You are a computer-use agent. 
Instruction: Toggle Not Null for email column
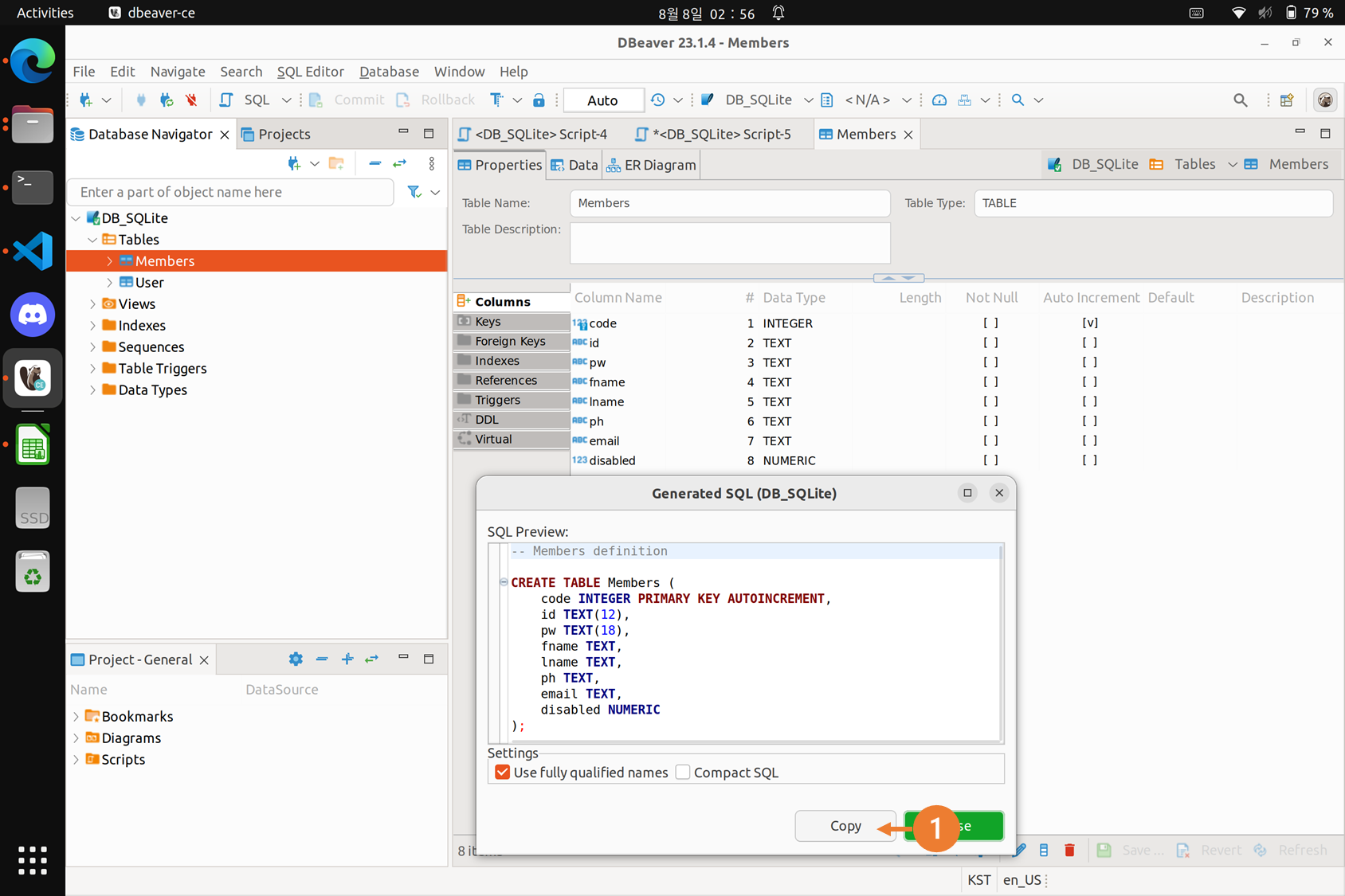pos(990,440)
